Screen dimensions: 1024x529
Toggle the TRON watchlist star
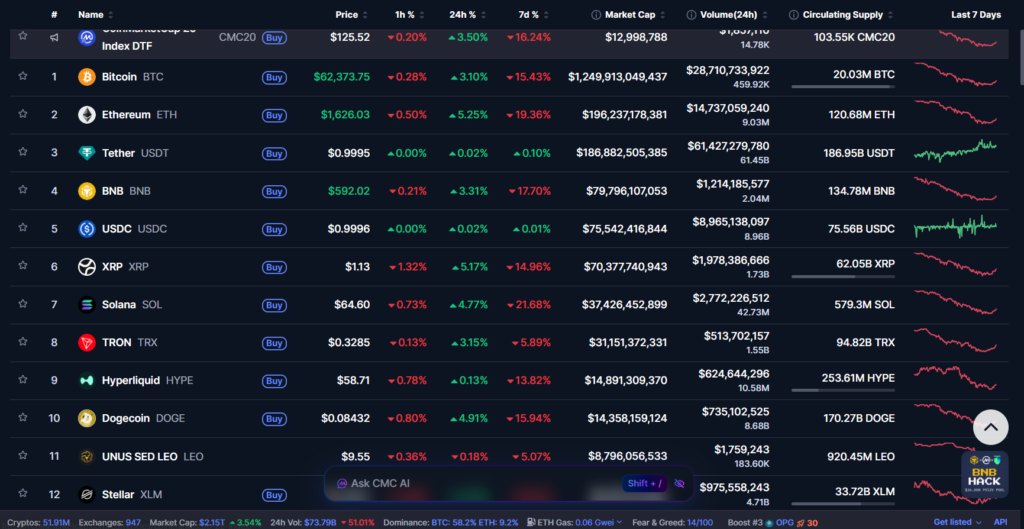23,341
